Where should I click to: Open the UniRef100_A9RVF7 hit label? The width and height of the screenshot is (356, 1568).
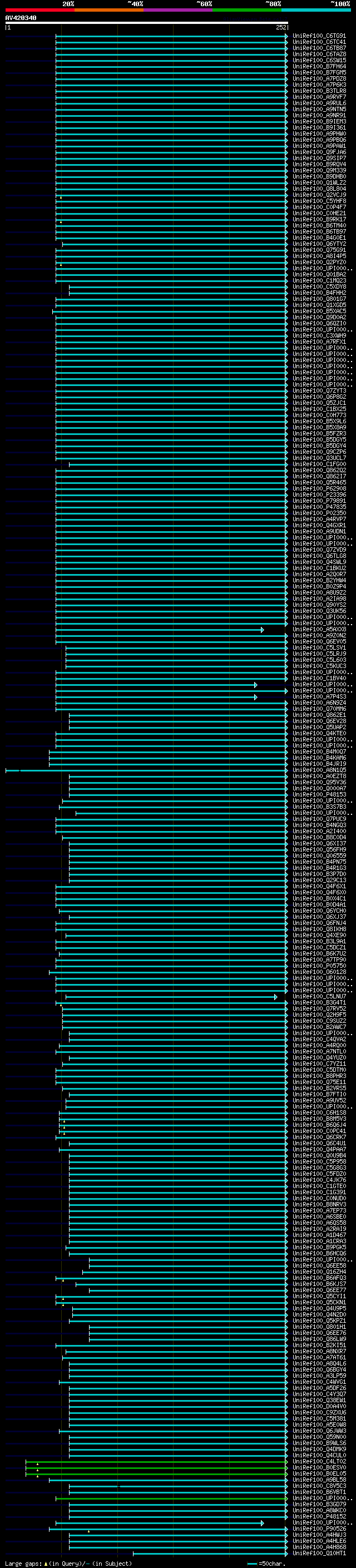(319, 97)
